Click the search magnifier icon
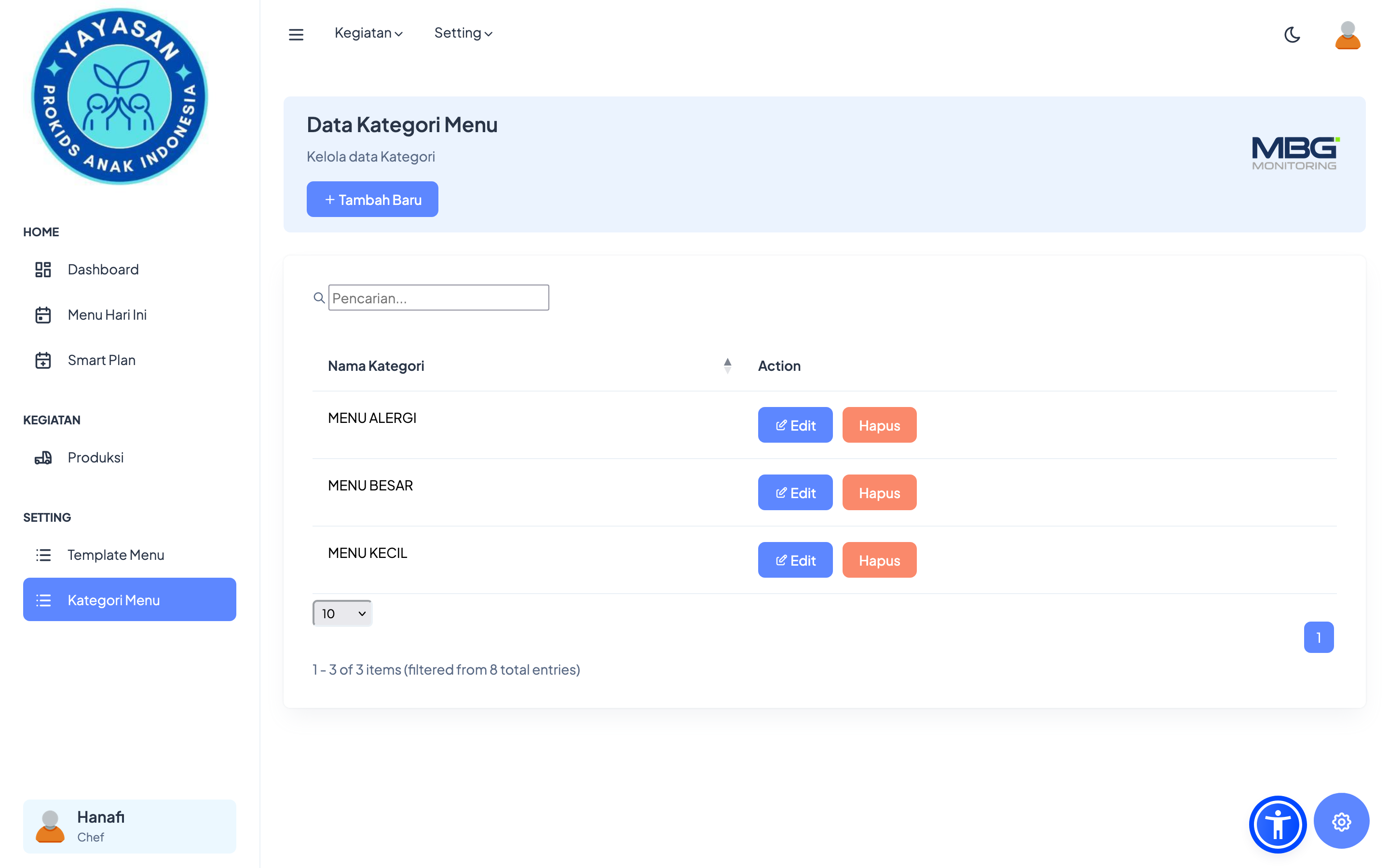Image resolution: width=1389 pixels, height=868 pixels. pyautogui.click(x=319, y=298)
